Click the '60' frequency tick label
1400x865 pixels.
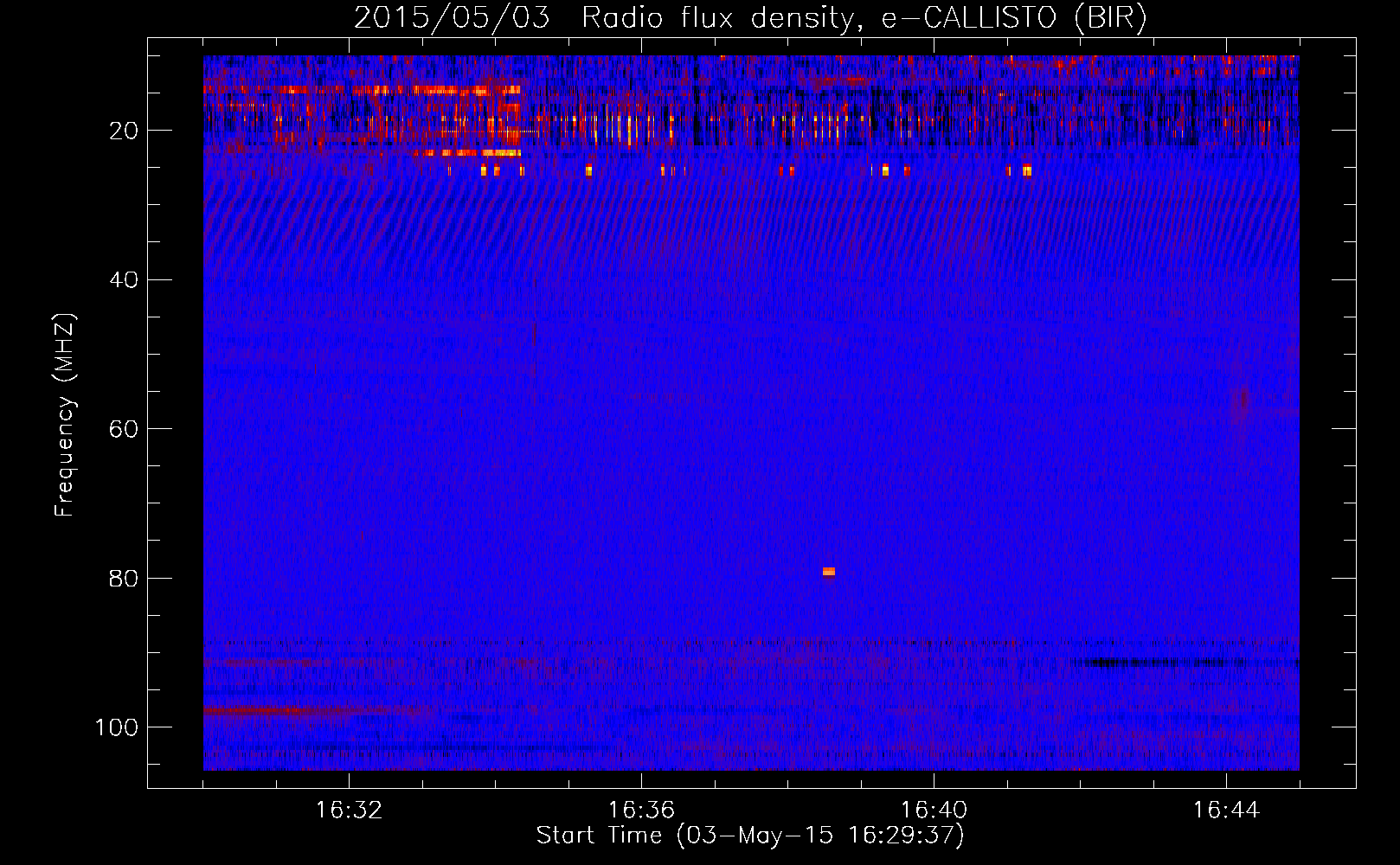coord(124,429)
